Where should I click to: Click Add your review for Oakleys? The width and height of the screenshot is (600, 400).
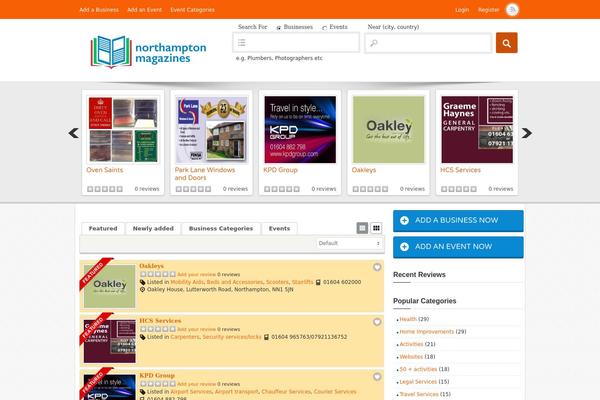coord(196,274)
